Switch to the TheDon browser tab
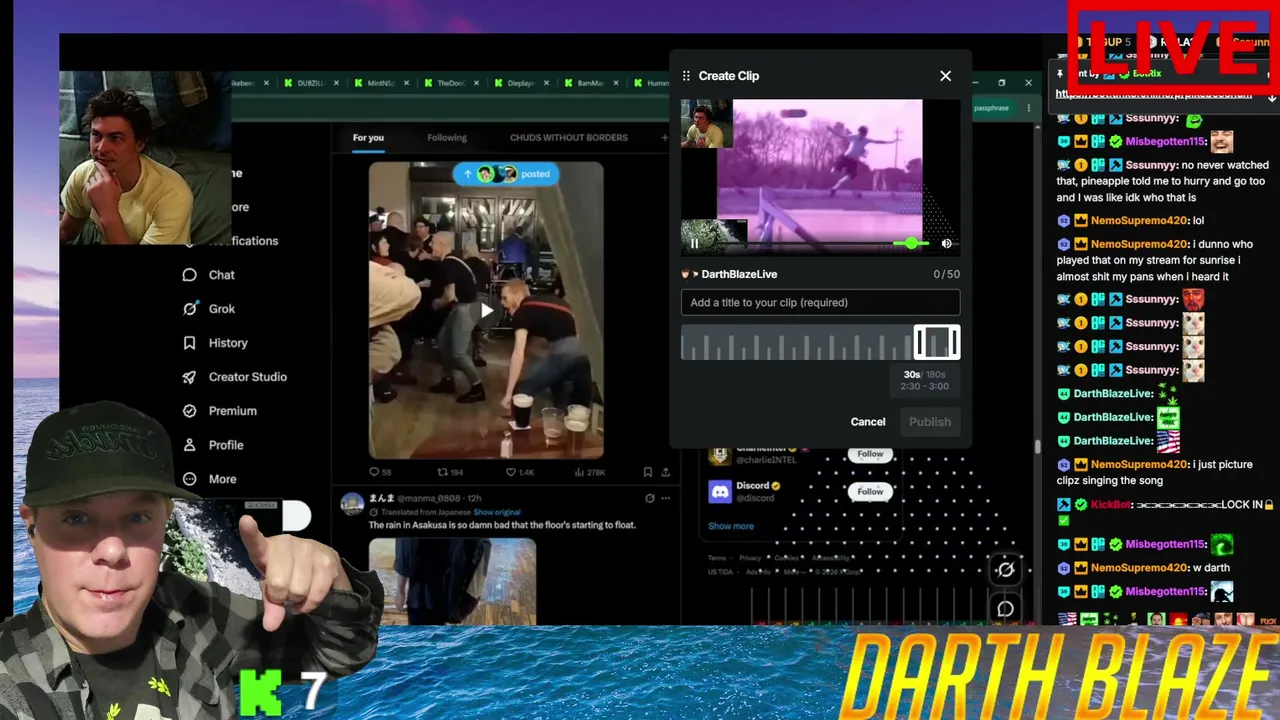 (450, 84)
